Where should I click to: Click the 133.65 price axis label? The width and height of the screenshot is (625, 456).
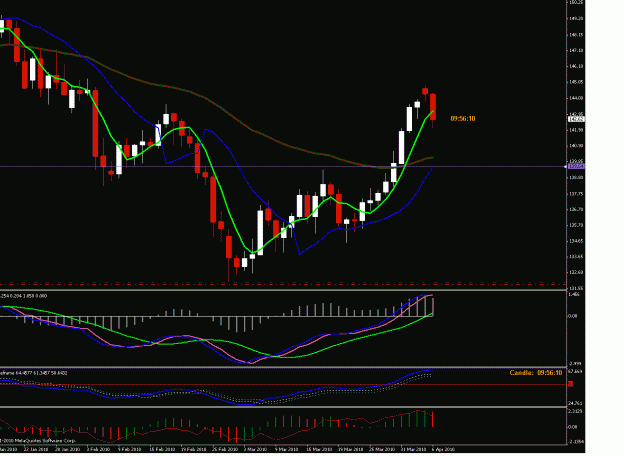[577, 257]
